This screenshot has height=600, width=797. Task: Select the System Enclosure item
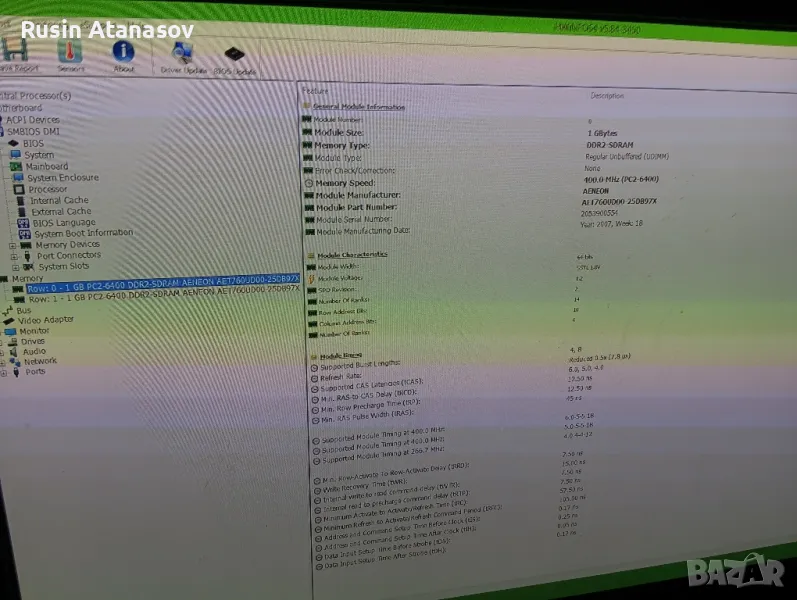click(62, 178)
